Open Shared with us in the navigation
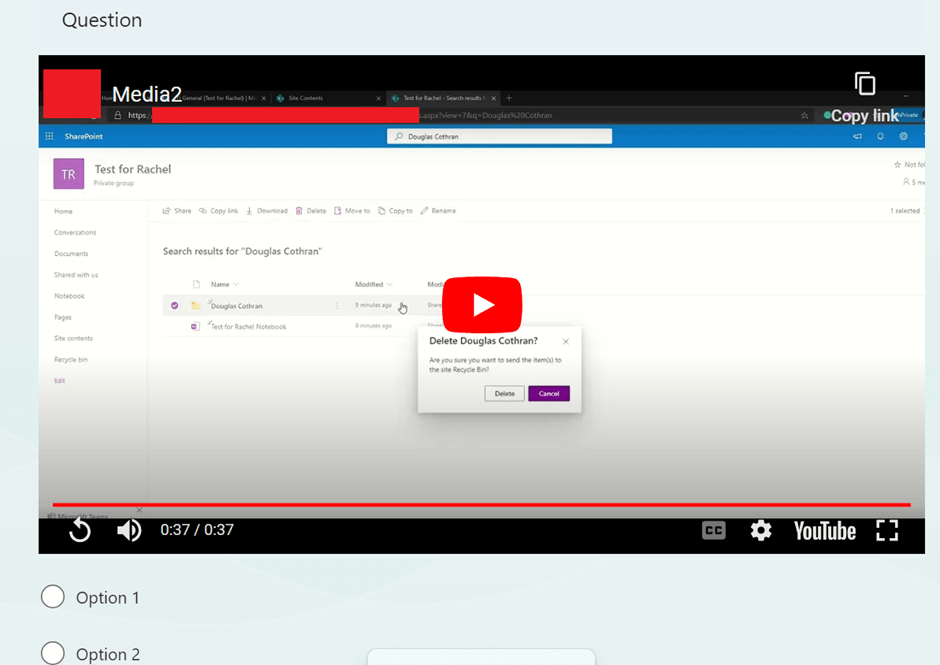940x665 pixels. (76, 275)
